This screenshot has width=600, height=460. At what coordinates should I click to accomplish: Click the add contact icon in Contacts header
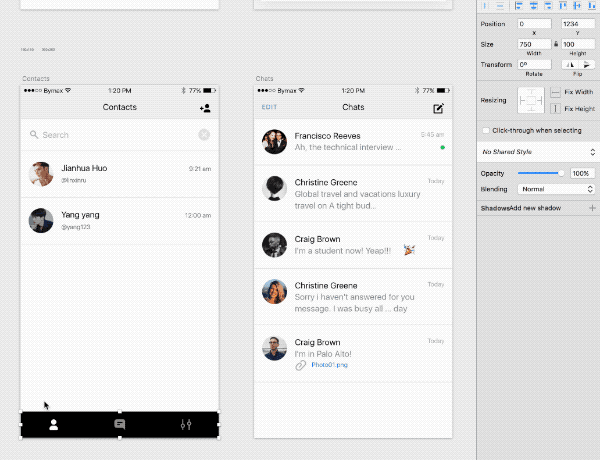(205, 108)
